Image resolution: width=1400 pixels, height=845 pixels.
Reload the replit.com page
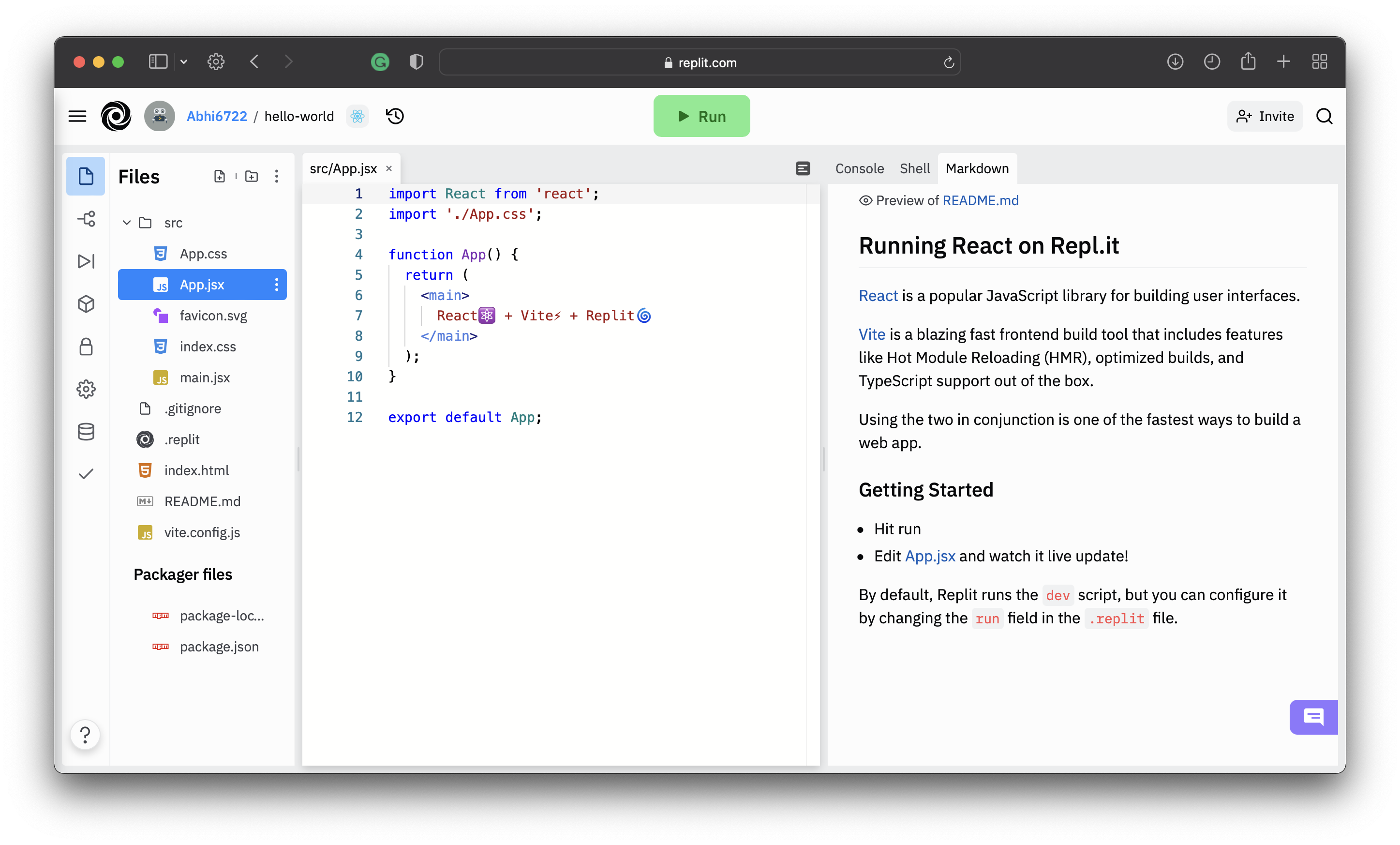[948, 62]
